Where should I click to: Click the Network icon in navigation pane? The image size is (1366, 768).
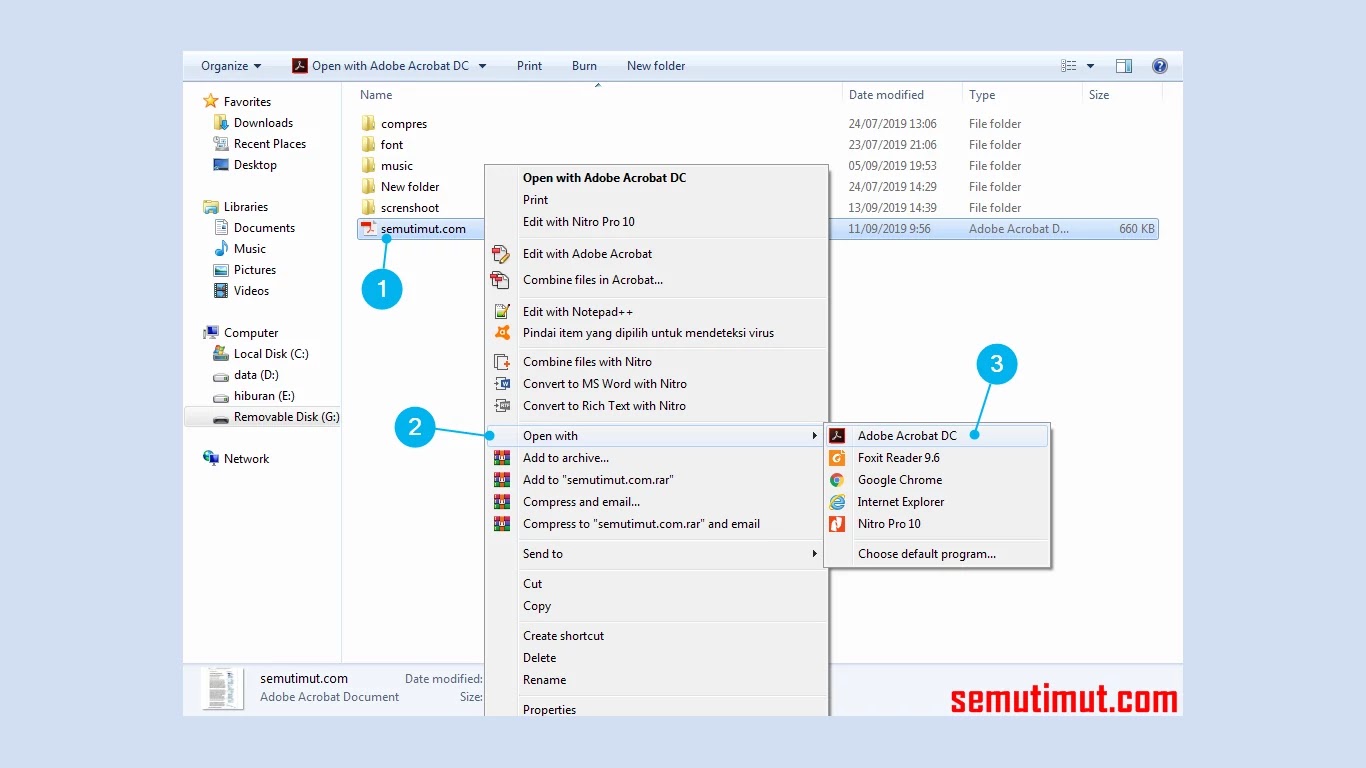(x=210, y=459)
